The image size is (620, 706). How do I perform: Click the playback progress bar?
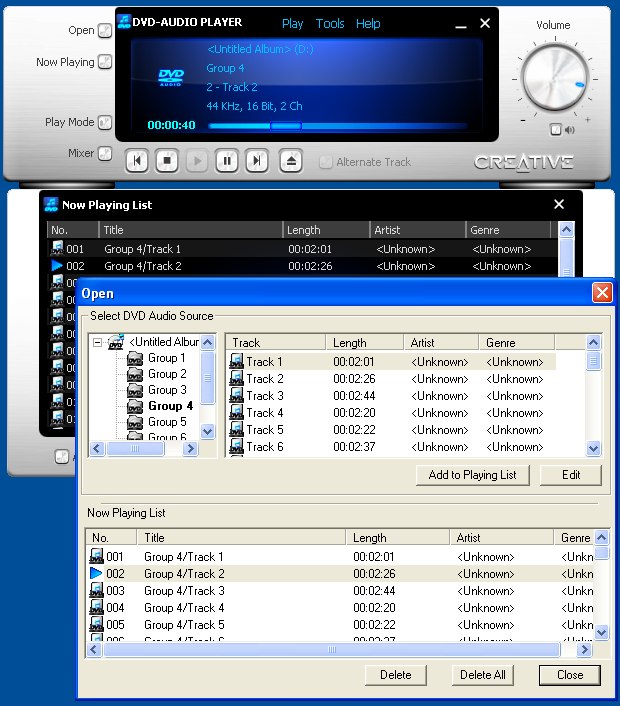coord(338,127)
